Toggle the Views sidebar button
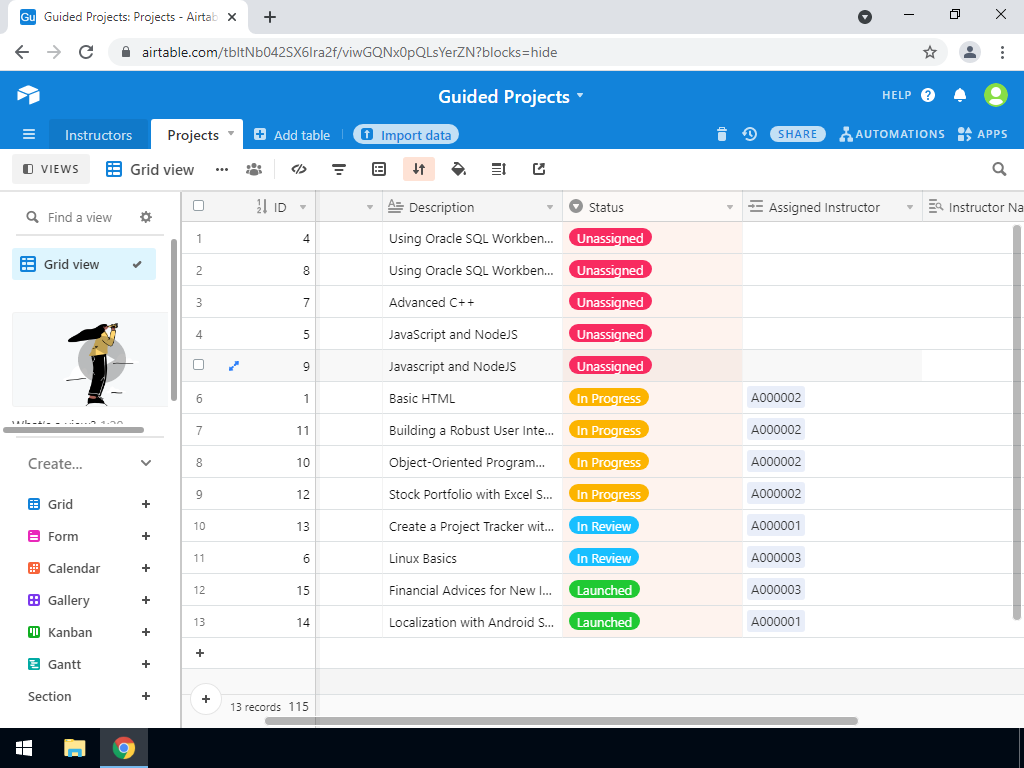The image size is (1024, 768). click(51, 169)
